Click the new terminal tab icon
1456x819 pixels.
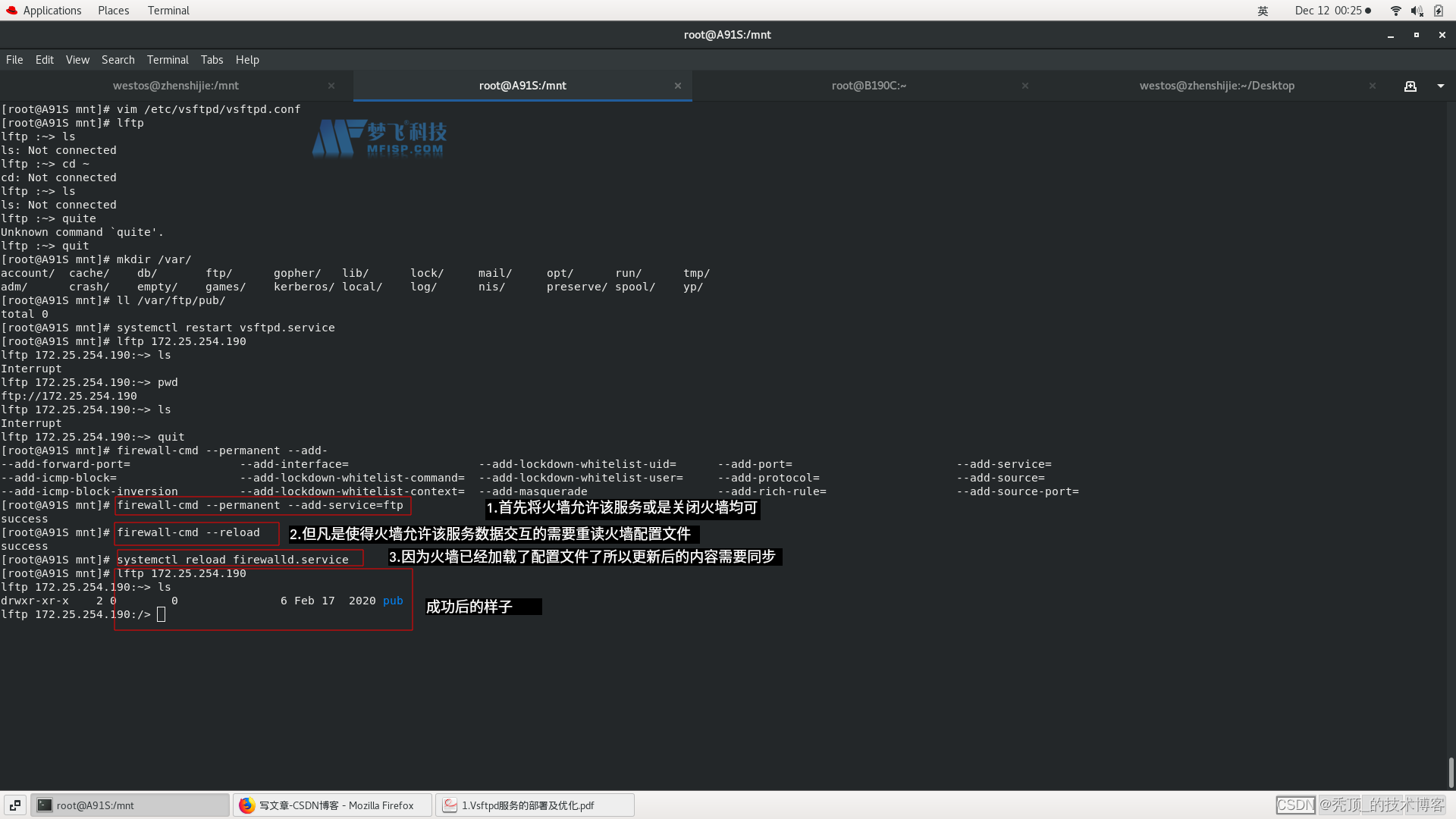(x=1410, y=86)
